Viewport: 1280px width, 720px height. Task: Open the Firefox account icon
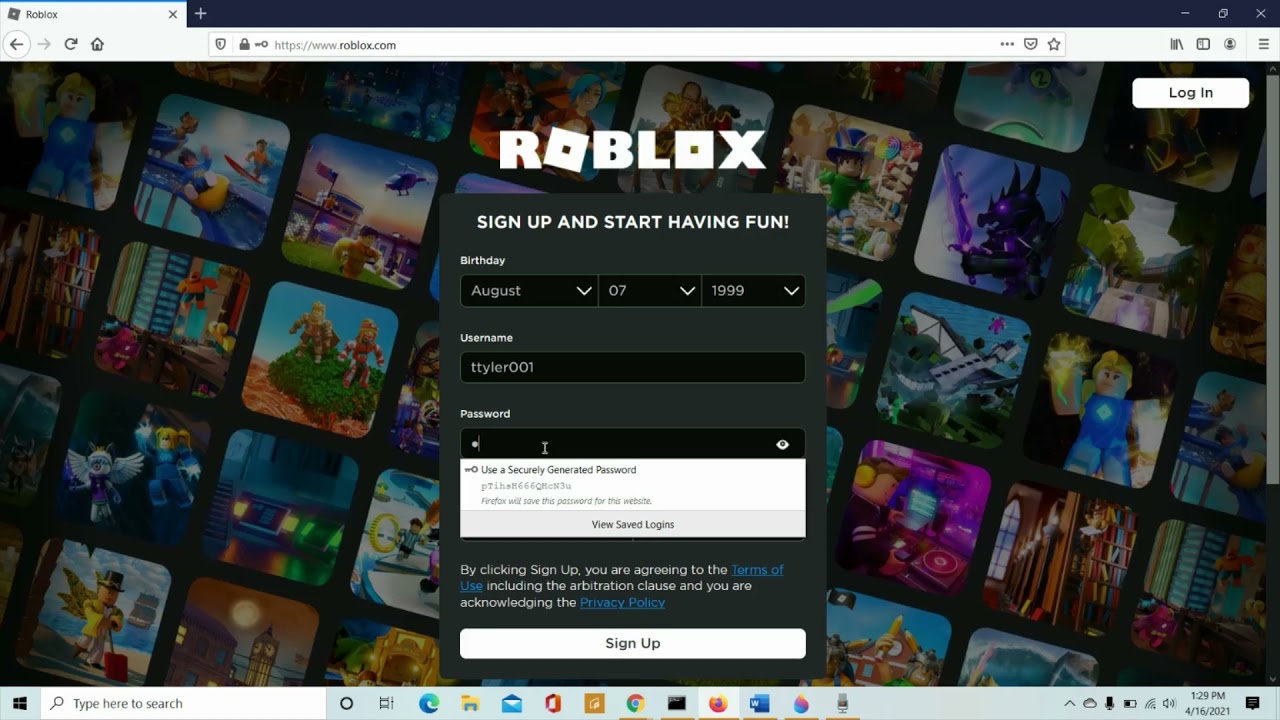pos(1230,44)
